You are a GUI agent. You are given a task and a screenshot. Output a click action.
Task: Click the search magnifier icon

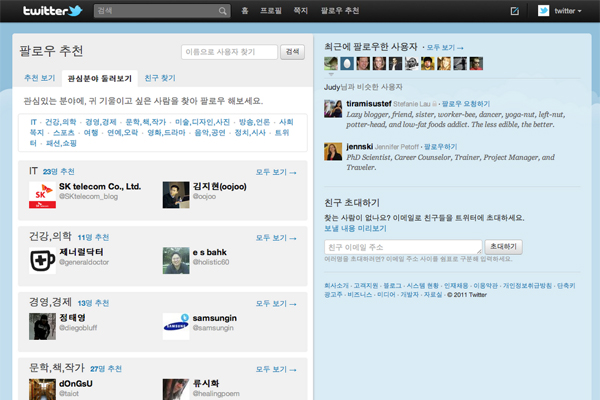(223, 12)
